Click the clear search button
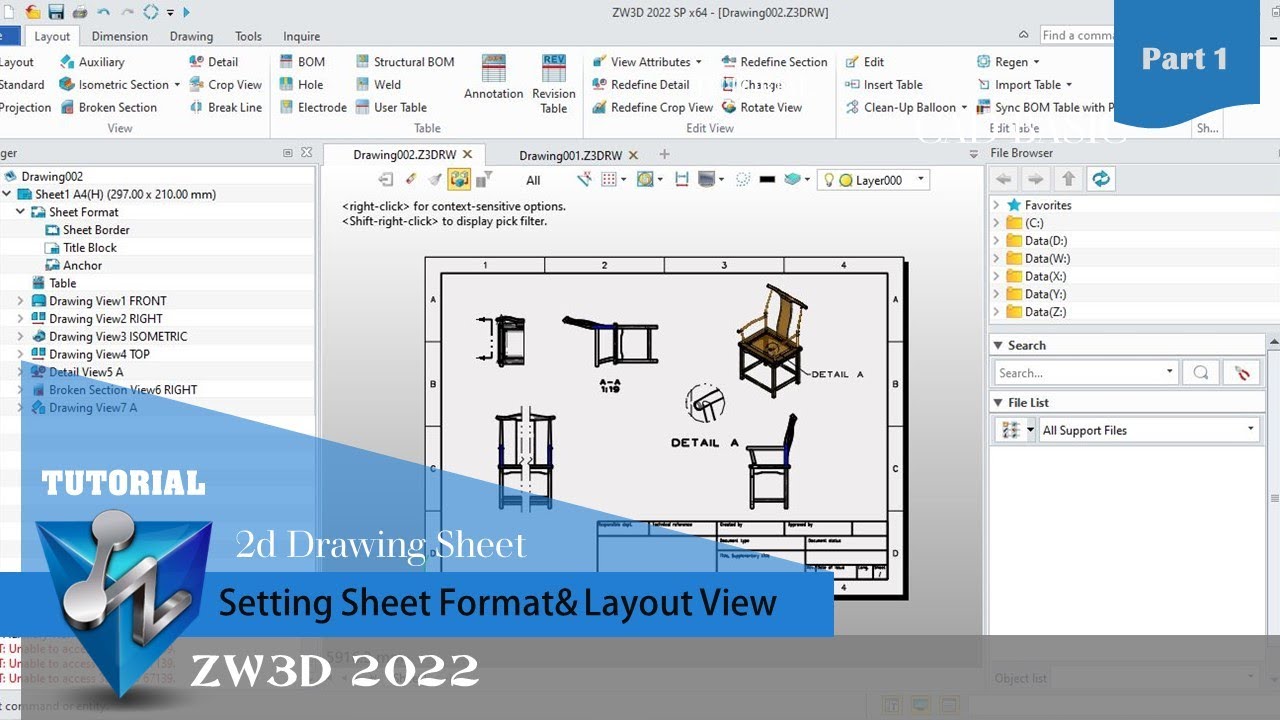The image size is (1280, 720). pyautogui.click(x=1243, y=373)
